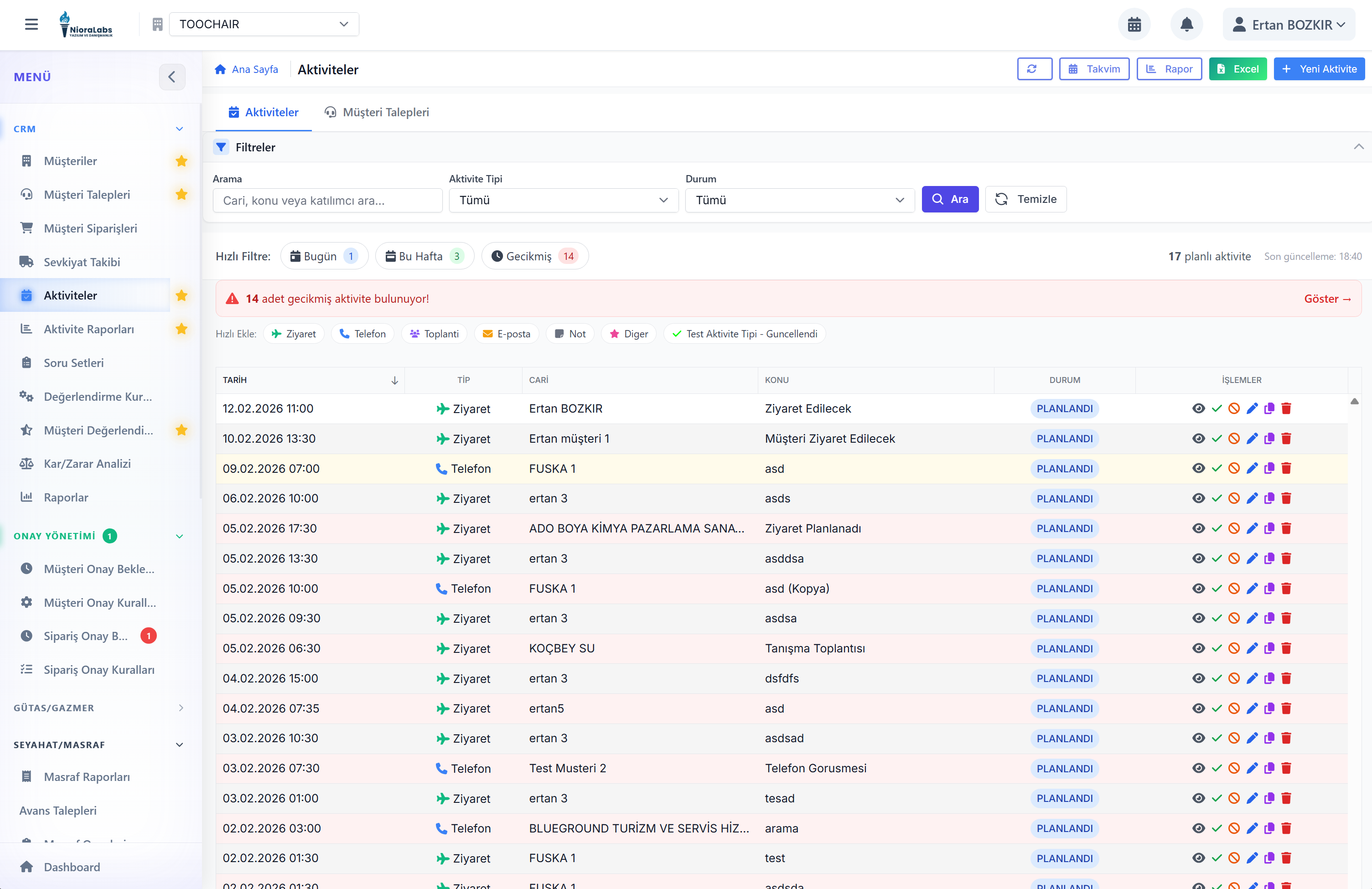Toggle favorite star for Aktivite Raporları

(181, 329)
